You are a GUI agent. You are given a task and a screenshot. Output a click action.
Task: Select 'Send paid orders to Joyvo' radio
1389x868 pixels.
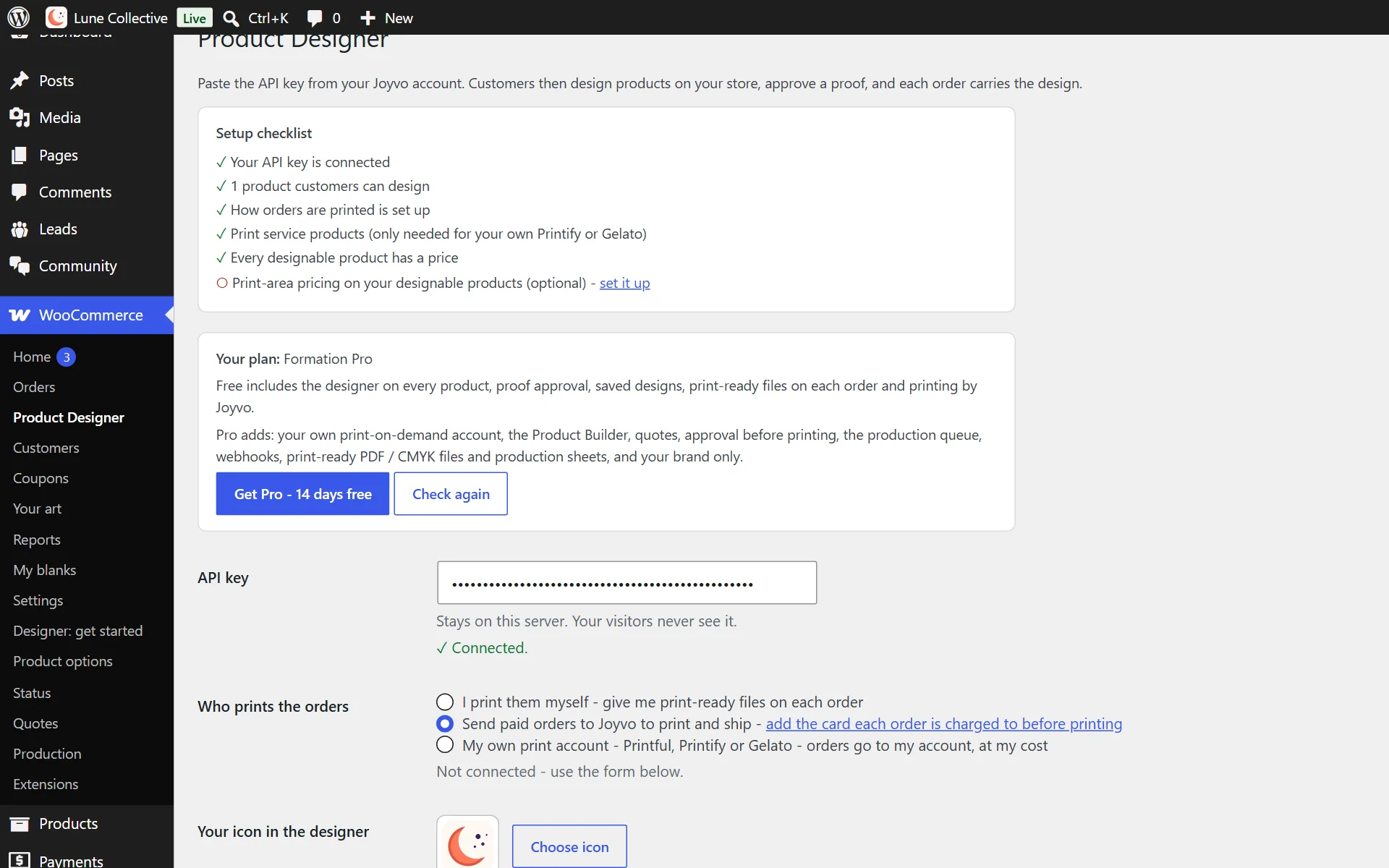coord(445,724)
